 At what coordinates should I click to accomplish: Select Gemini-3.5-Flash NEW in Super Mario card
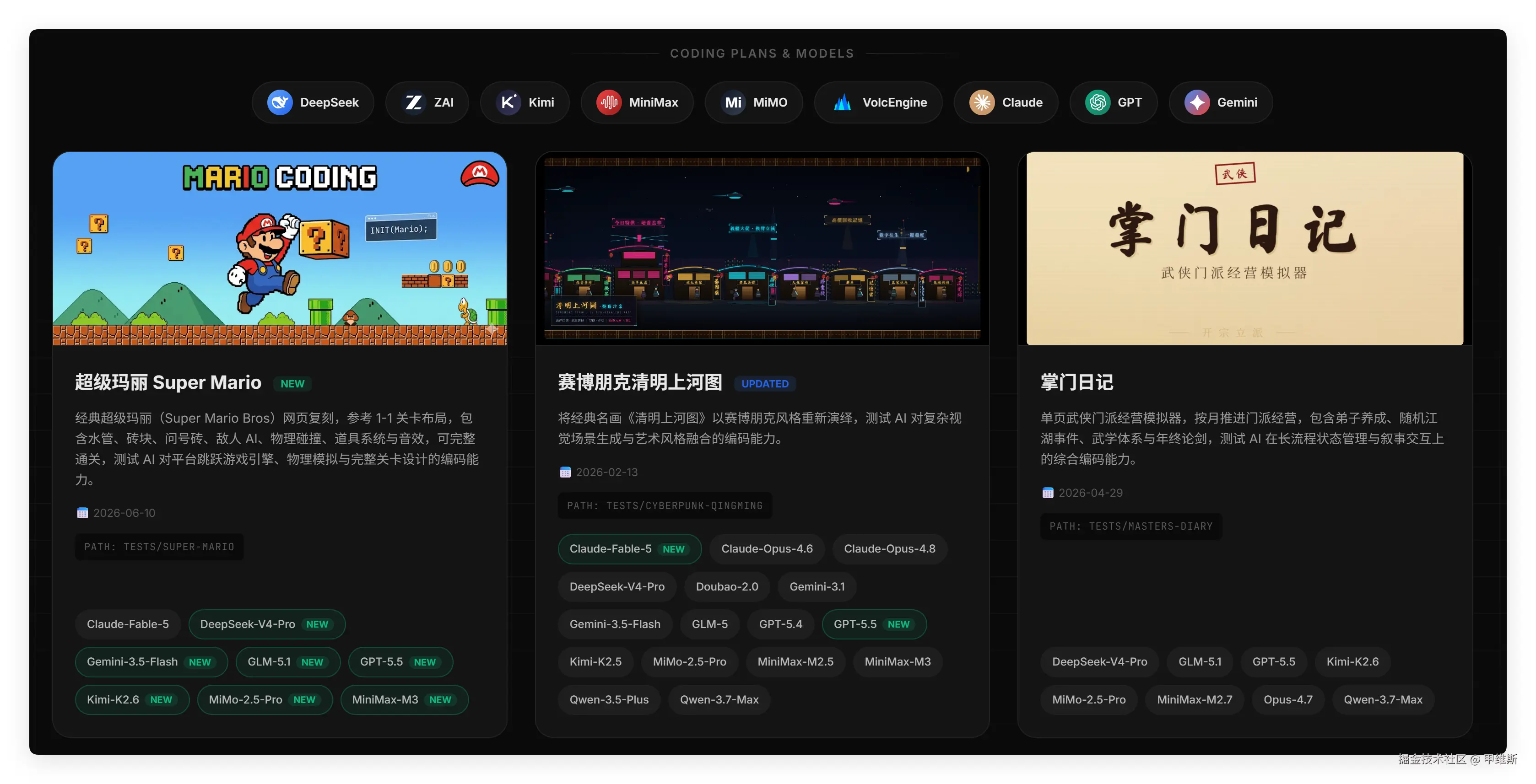tap(151, 662)
